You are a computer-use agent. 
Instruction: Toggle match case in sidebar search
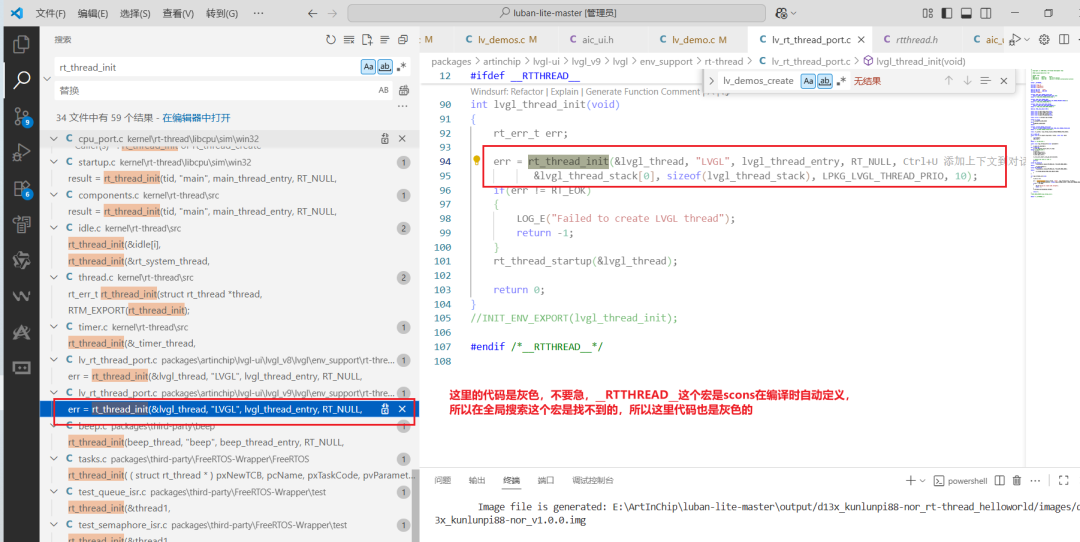(x=368, y=67)
